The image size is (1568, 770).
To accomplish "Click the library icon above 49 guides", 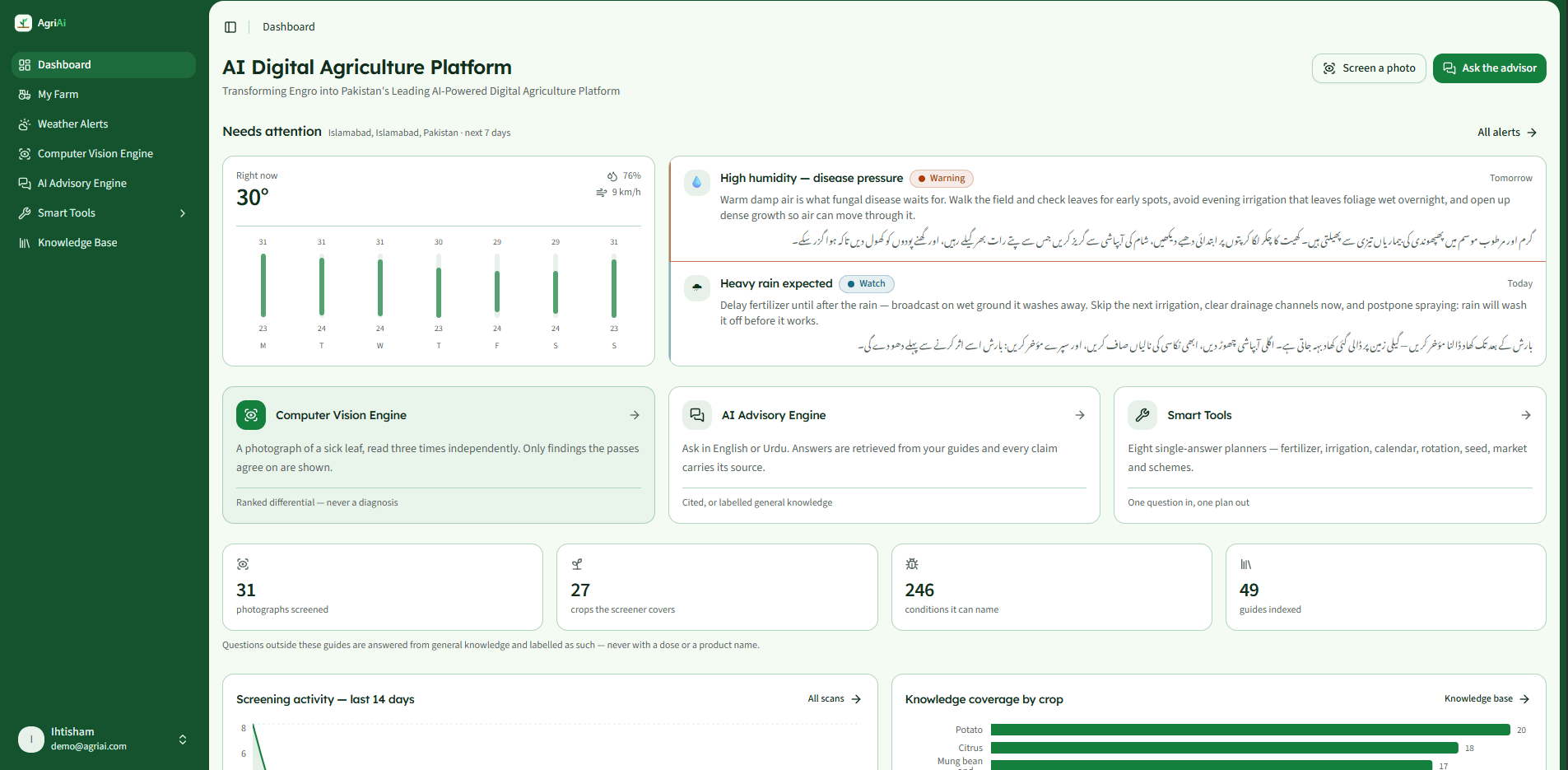I will [1246, 564].
